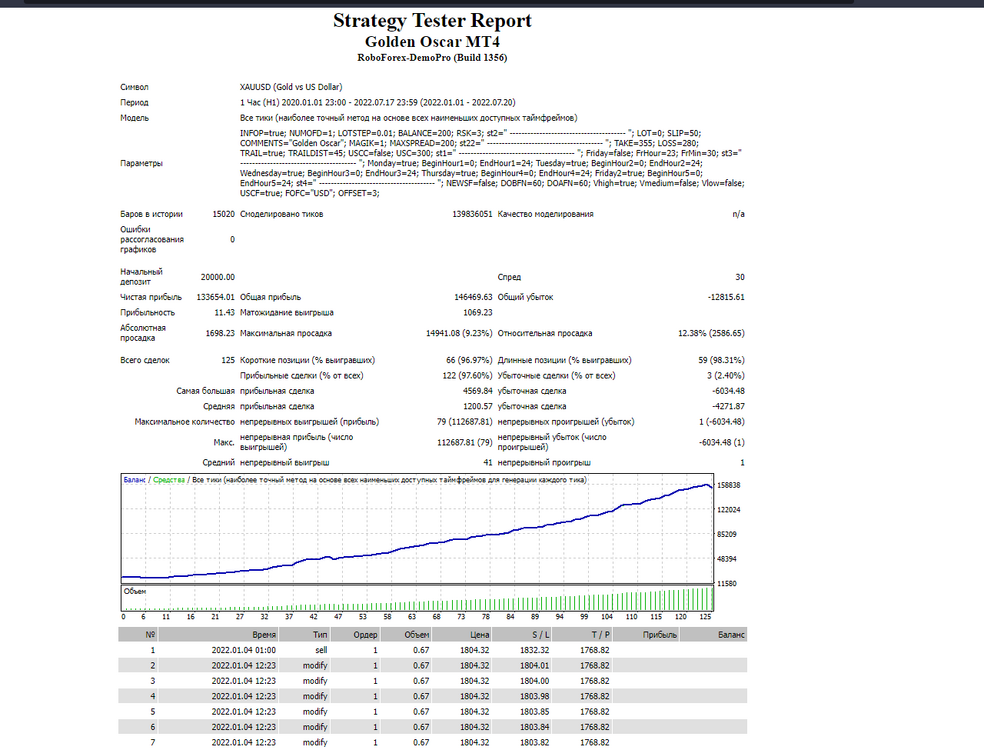Viewport: 984px width, 750px height.
Task: Select S/L cell 1803.82 in row 7
Action: (535, 742)
